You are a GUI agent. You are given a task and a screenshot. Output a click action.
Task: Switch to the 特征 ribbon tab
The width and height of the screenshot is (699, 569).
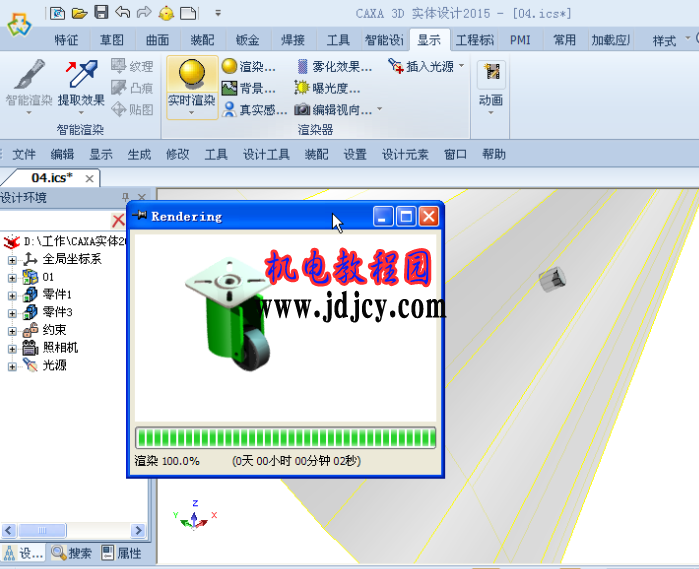66,40
